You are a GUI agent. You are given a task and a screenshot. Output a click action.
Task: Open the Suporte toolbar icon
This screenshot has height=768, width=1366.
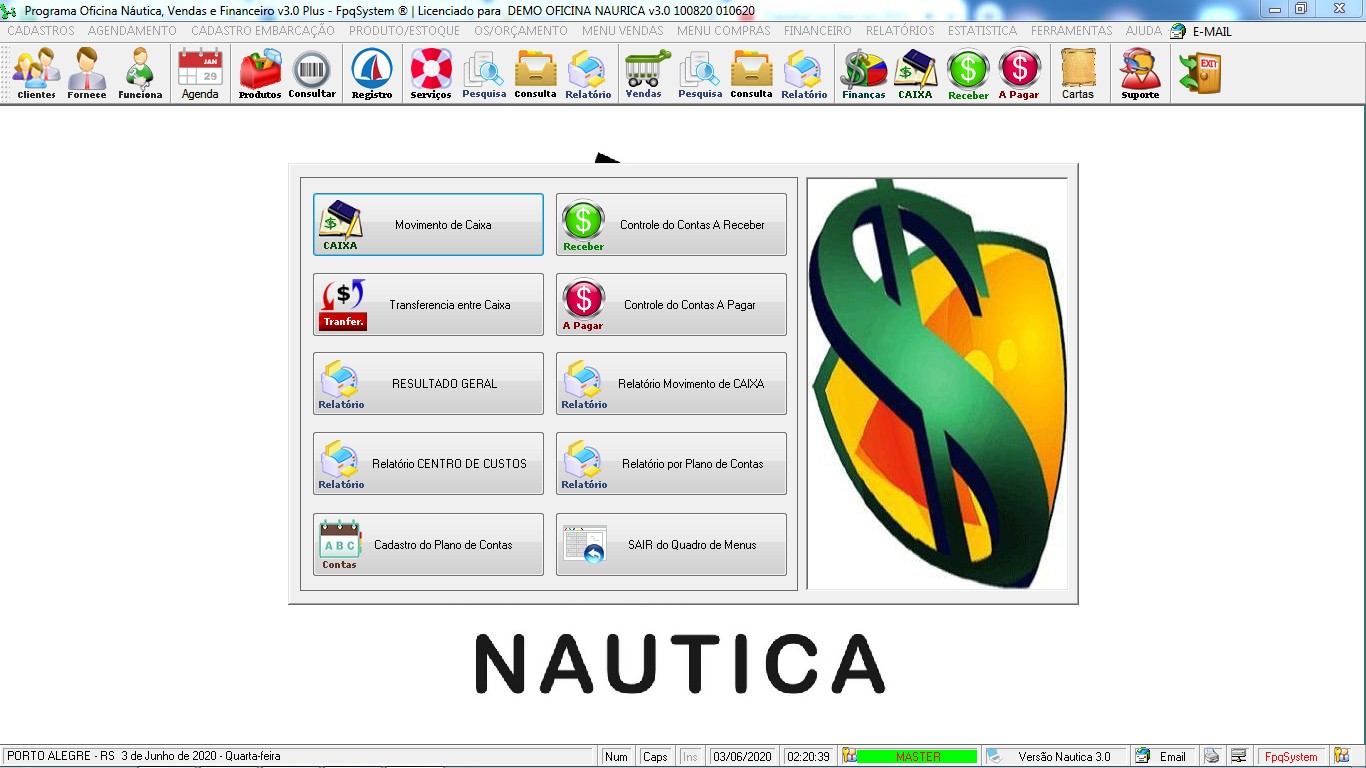click(x=1140, y=74)
